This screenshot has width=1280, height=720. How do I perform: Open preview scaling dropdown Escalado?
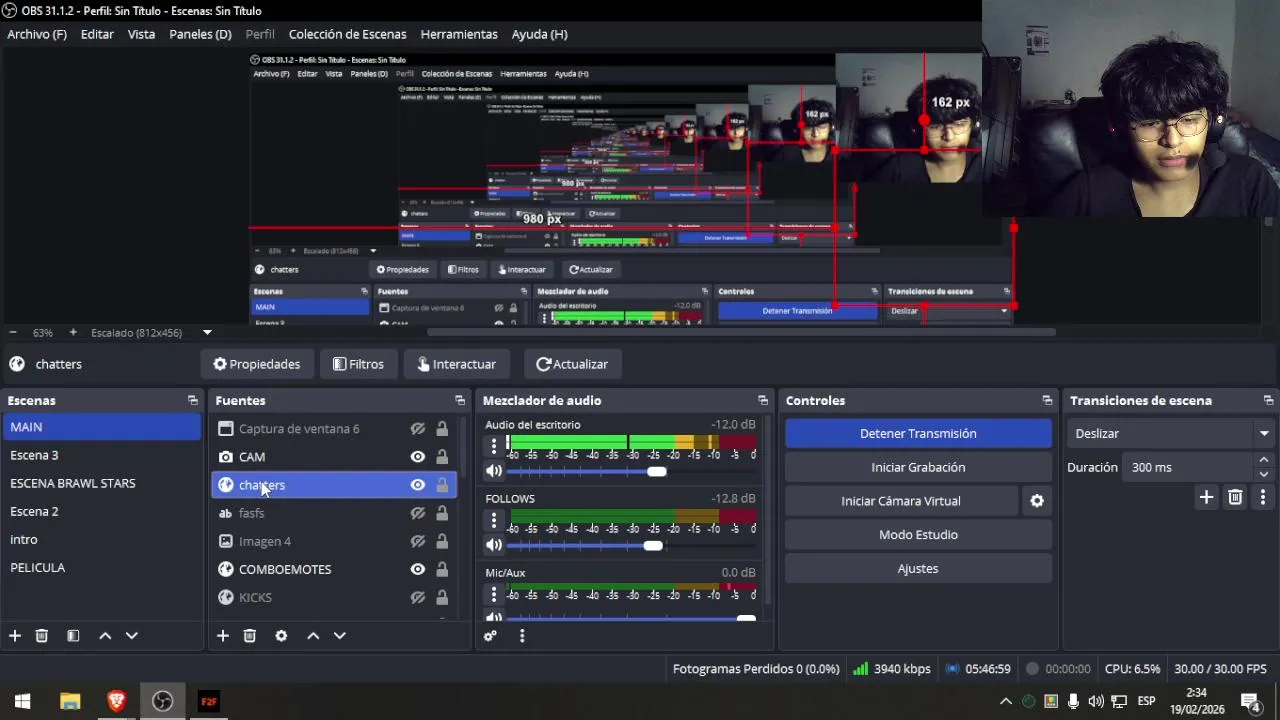207,332
